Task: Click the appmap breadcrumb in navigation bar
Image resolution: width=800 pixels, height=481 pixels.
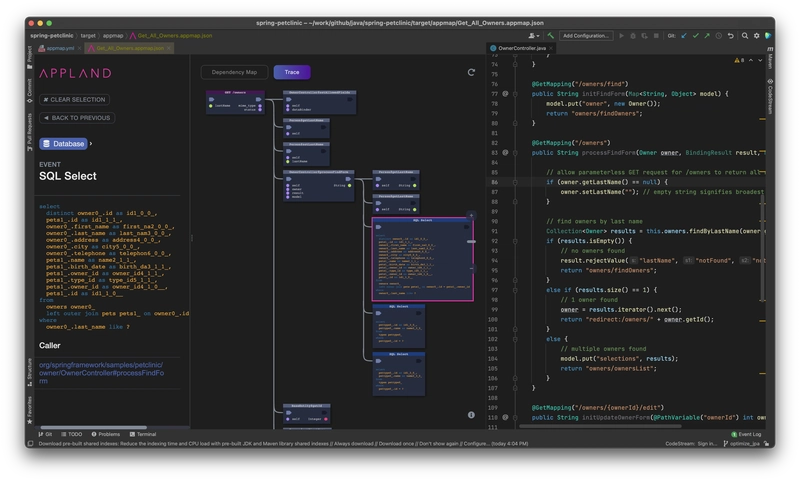Action: tap(113, 36)
